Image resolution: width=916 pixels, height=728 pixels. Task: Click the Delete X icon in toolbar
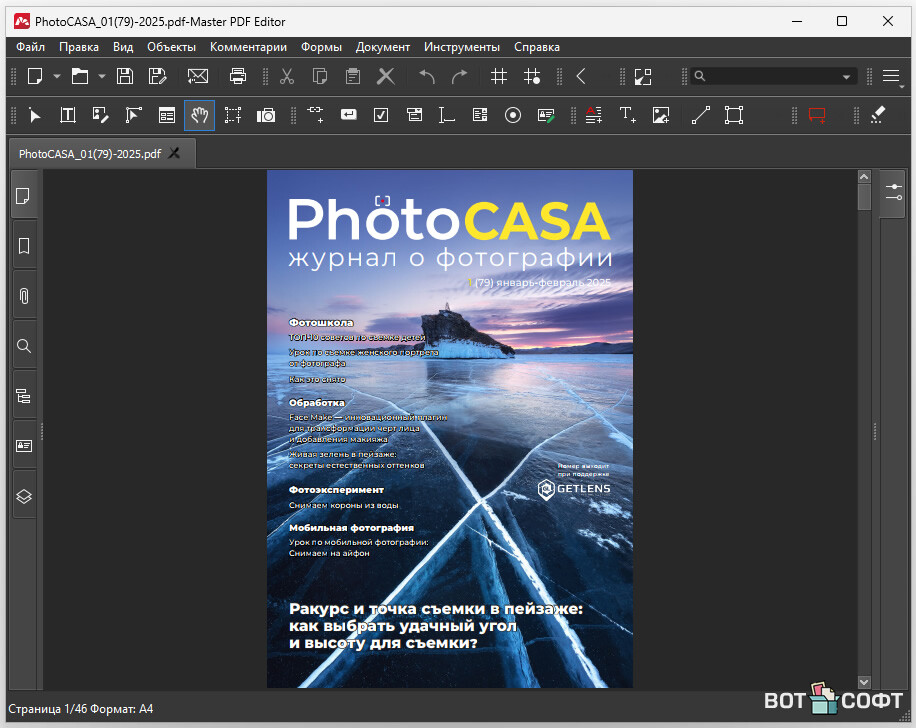click(x=386, y=76)
